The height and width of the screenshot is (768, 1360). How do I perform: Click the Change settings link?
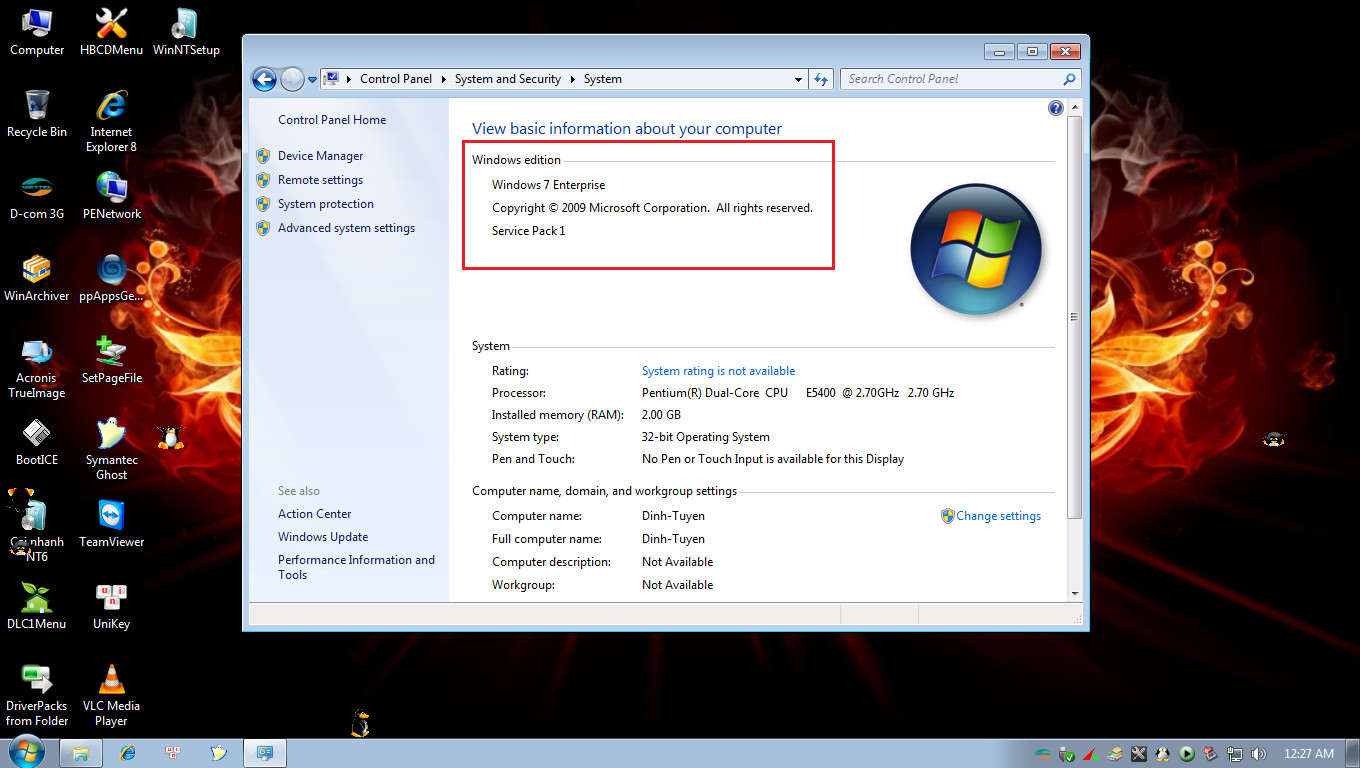tap(999, 516)
